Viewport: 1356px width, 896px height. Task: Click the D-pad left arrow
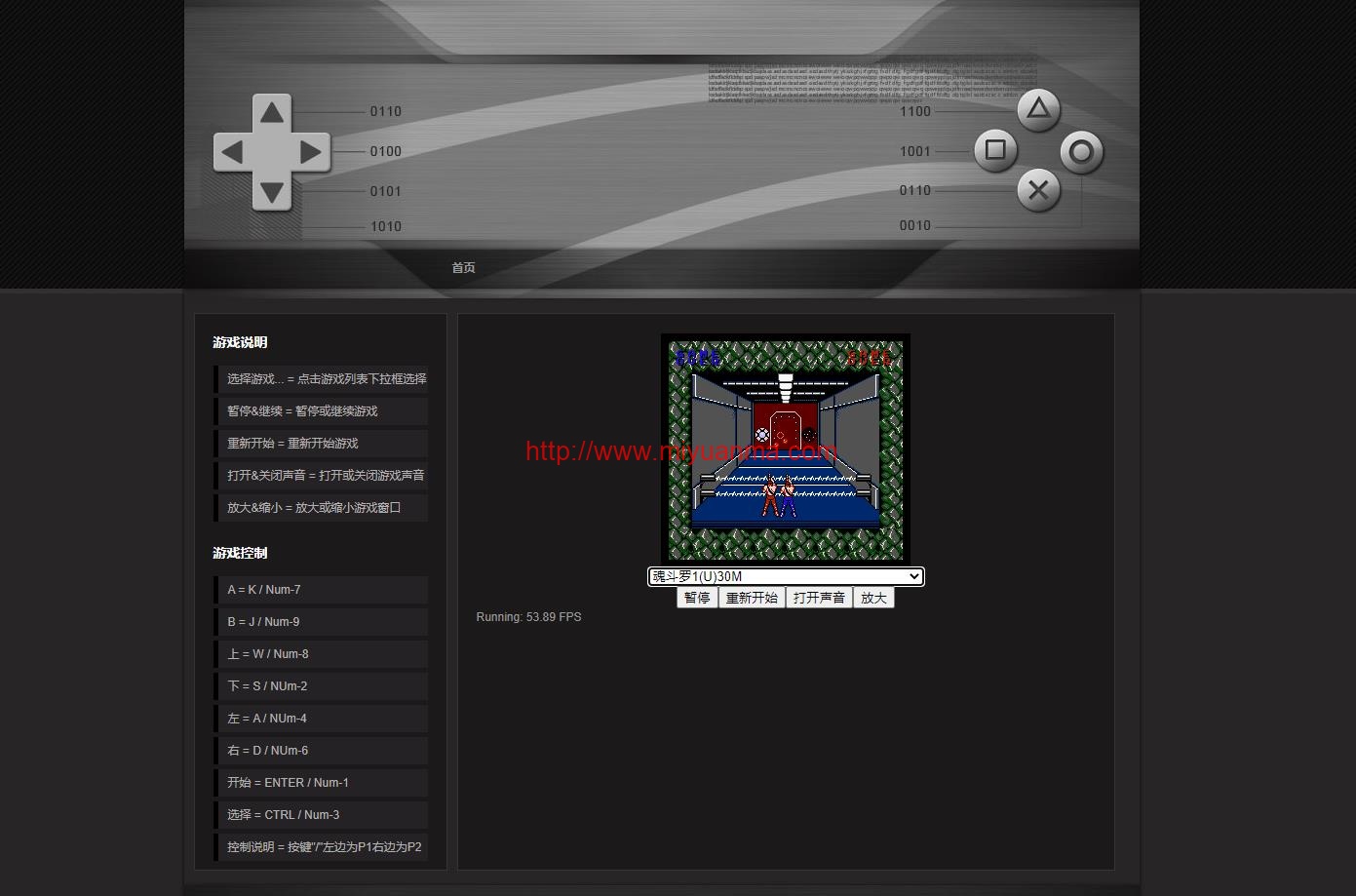pyautogui.click(x=232, y=152)
